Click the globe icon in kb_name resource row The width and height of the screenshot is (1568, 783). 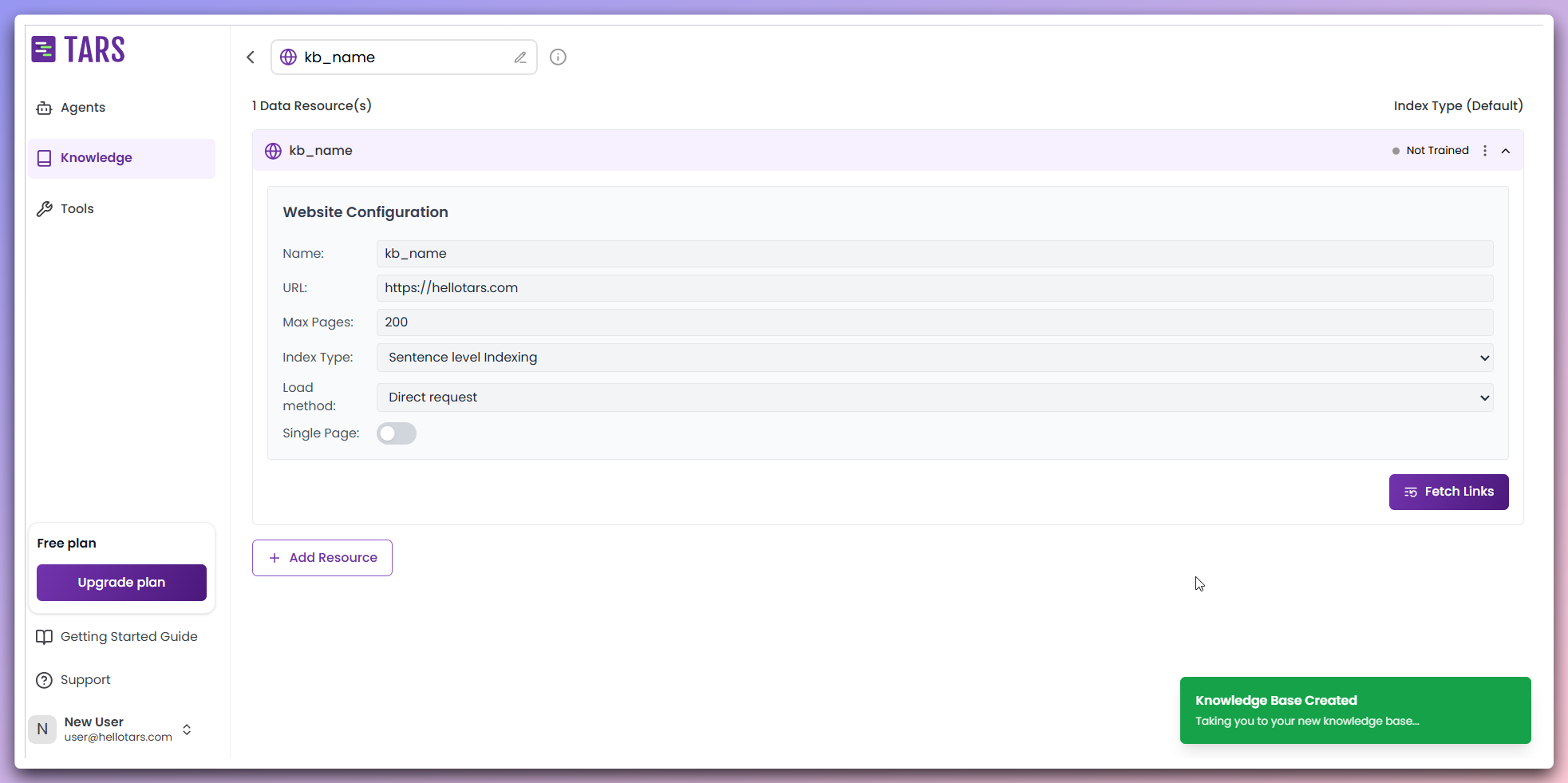click(273, 151)
